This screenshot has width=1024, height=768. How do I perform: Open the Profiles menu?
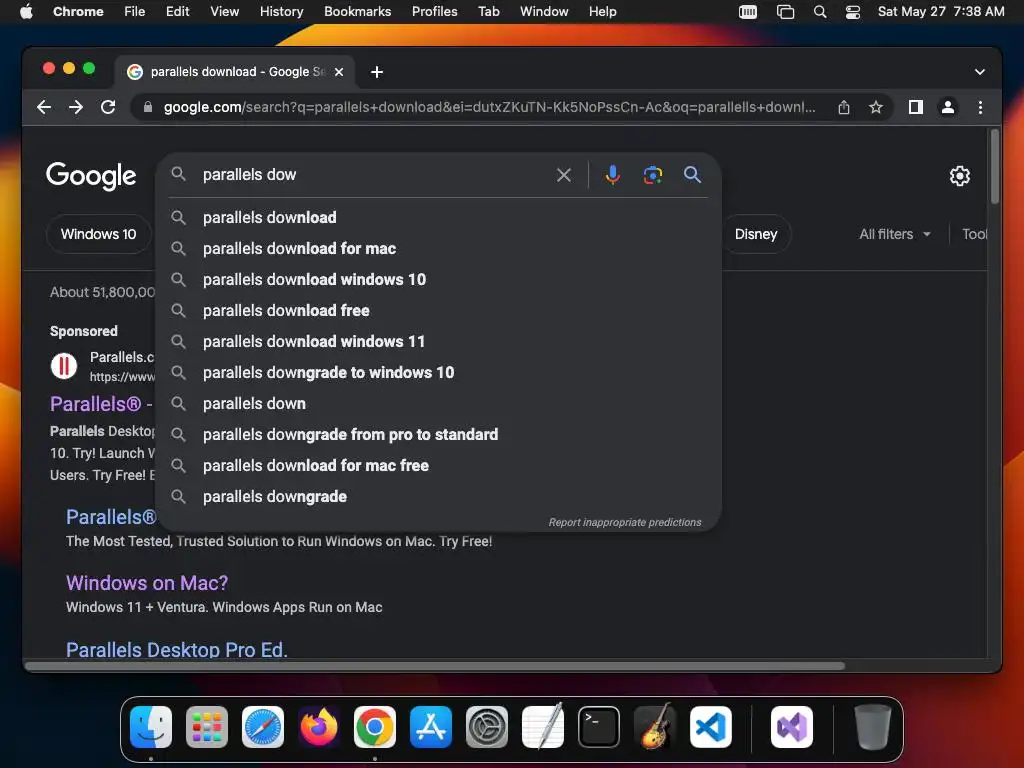click(434, 12)
